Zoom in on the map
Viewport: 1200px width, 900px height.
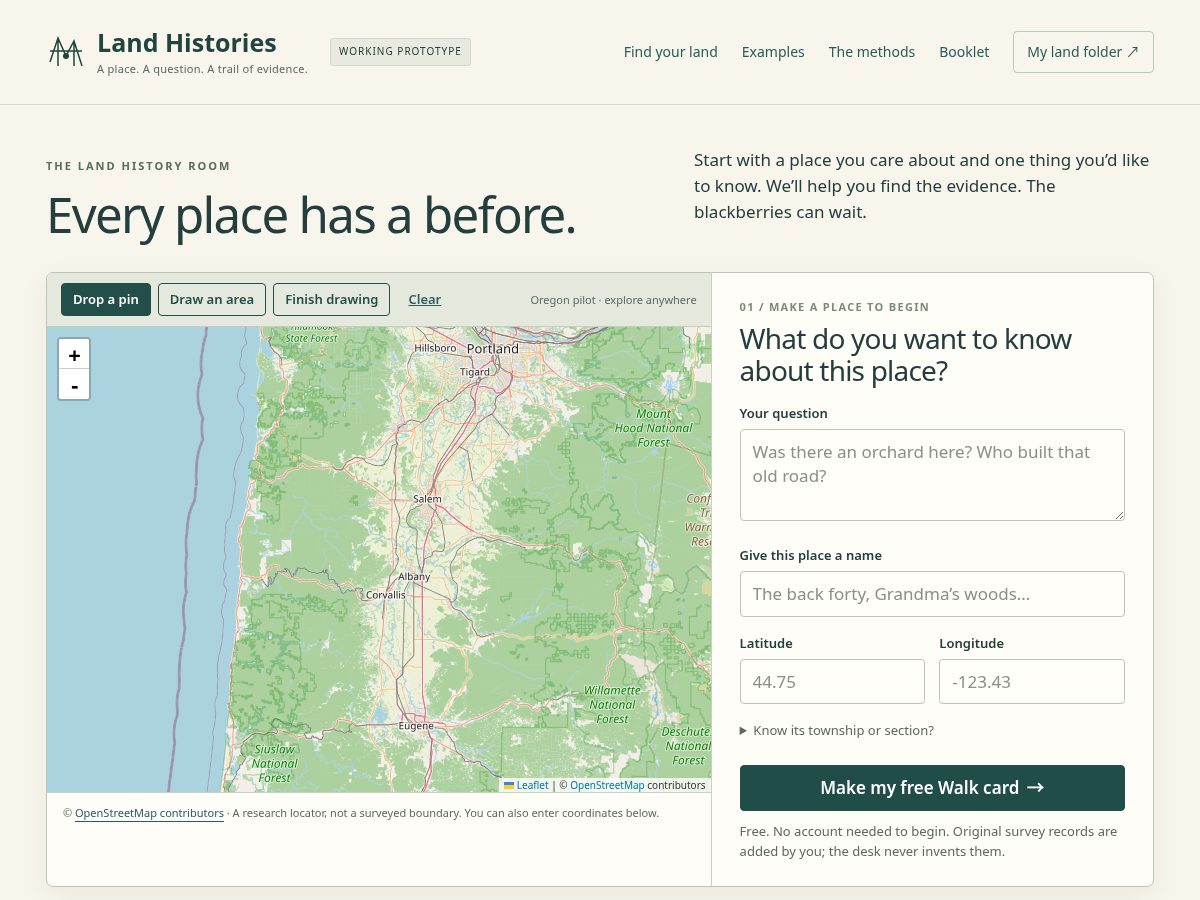[74, 354]
